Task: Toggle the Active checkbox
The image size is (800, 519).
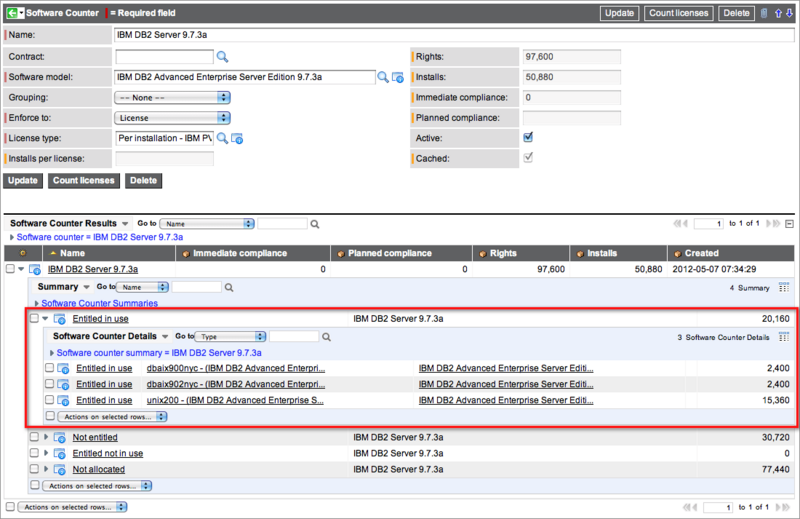Action: click(528, 137)
